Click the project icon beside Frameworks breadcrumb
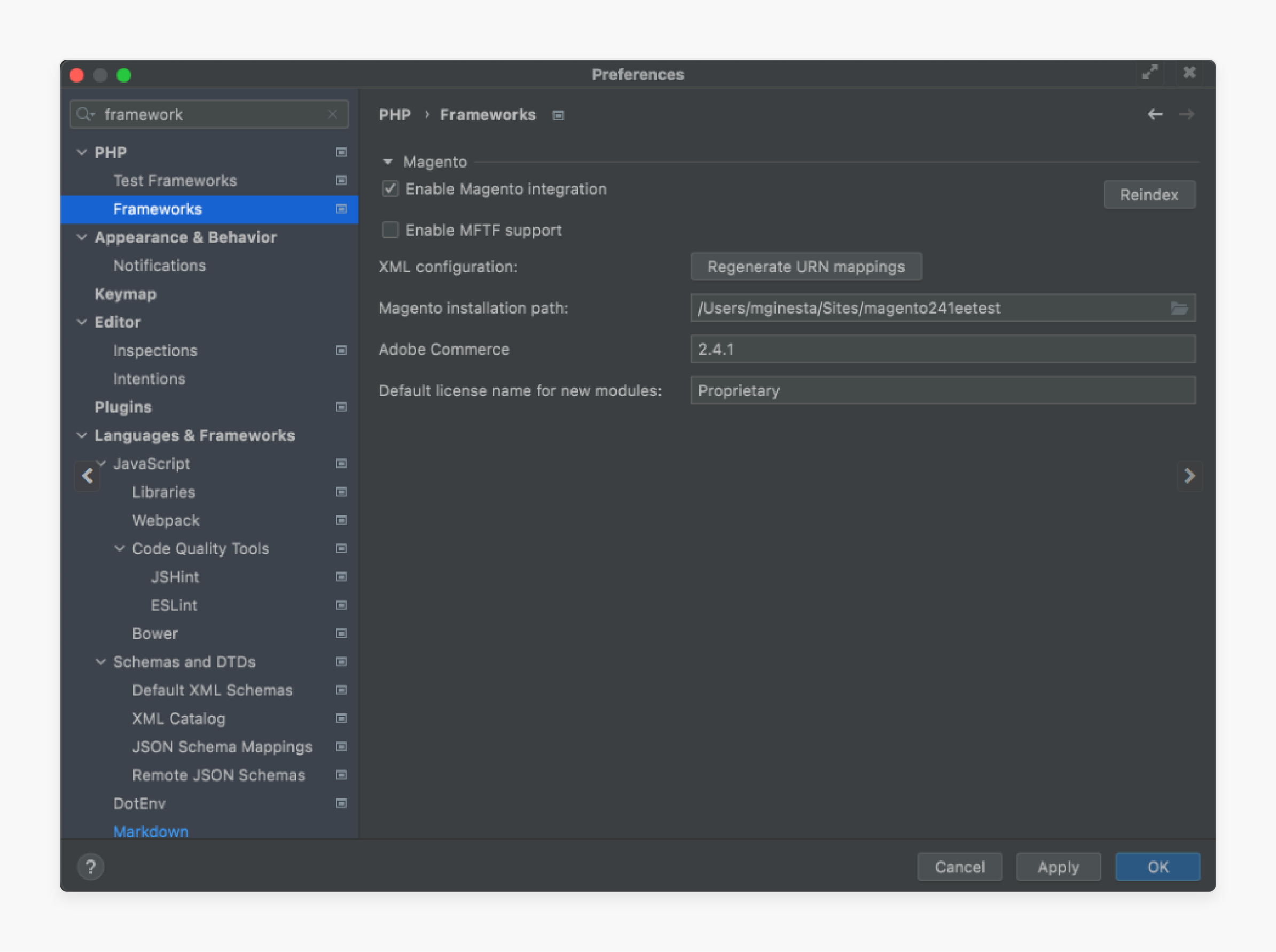This screenshot has height=952, width=1276. tap(558, 115)
